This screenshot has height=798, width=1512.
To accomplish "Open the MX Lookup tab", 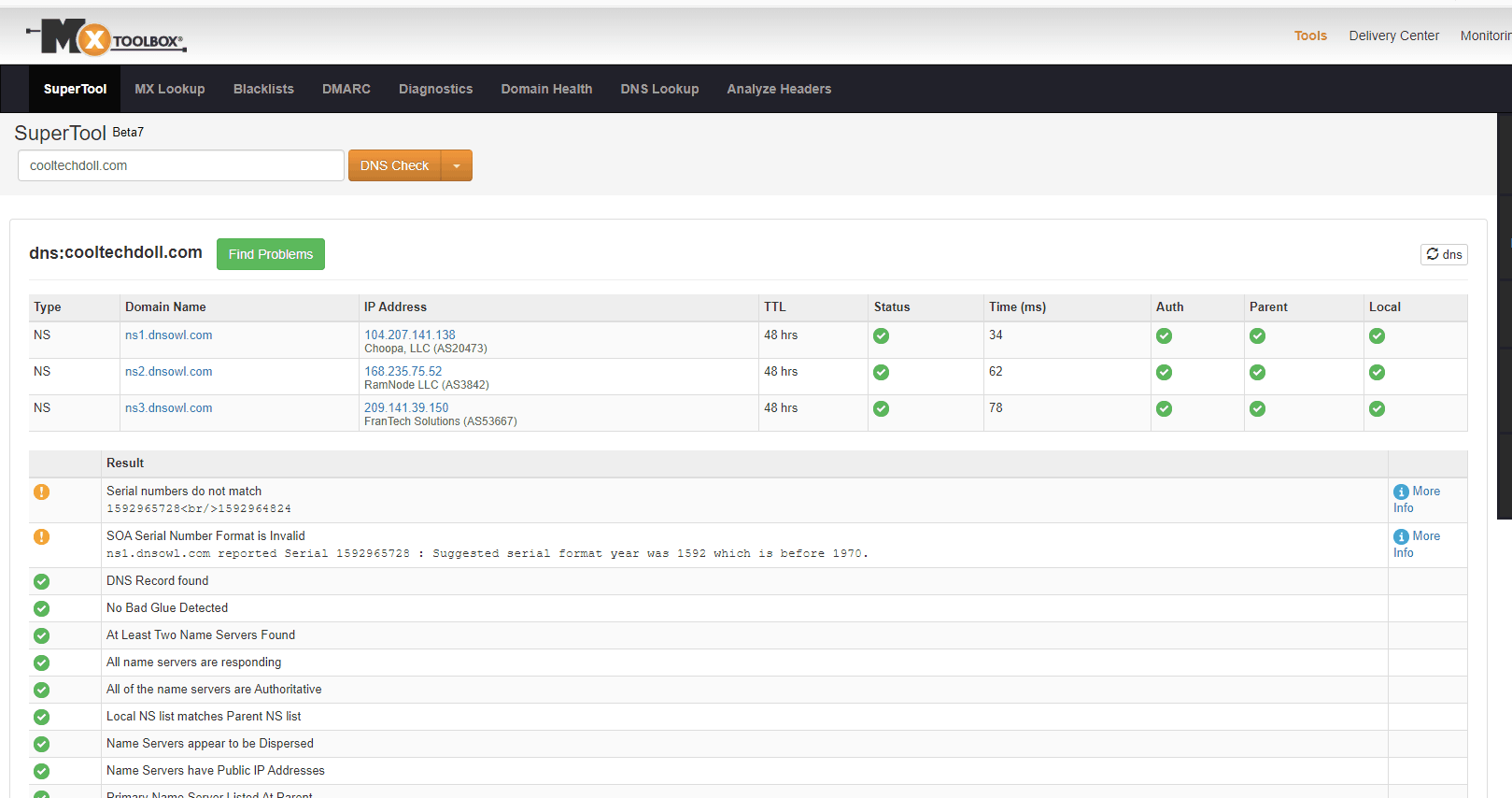I will pyautogui.click(x=170, y=89).
